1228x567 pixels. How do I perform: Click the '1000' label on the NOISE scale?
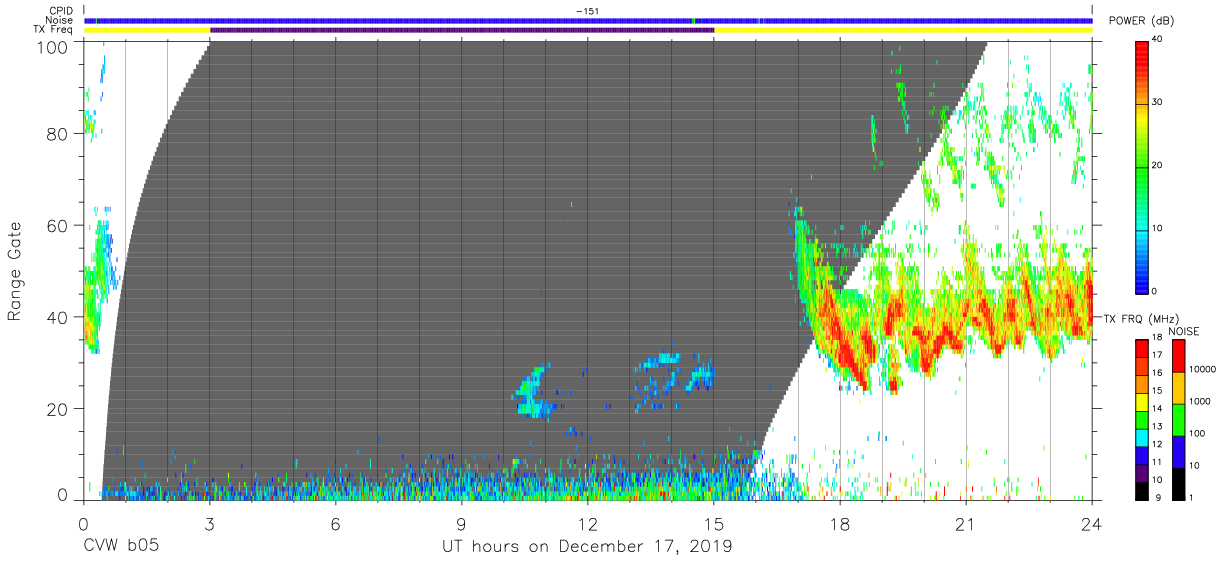pyautogui.click(x=1200, y=401)
